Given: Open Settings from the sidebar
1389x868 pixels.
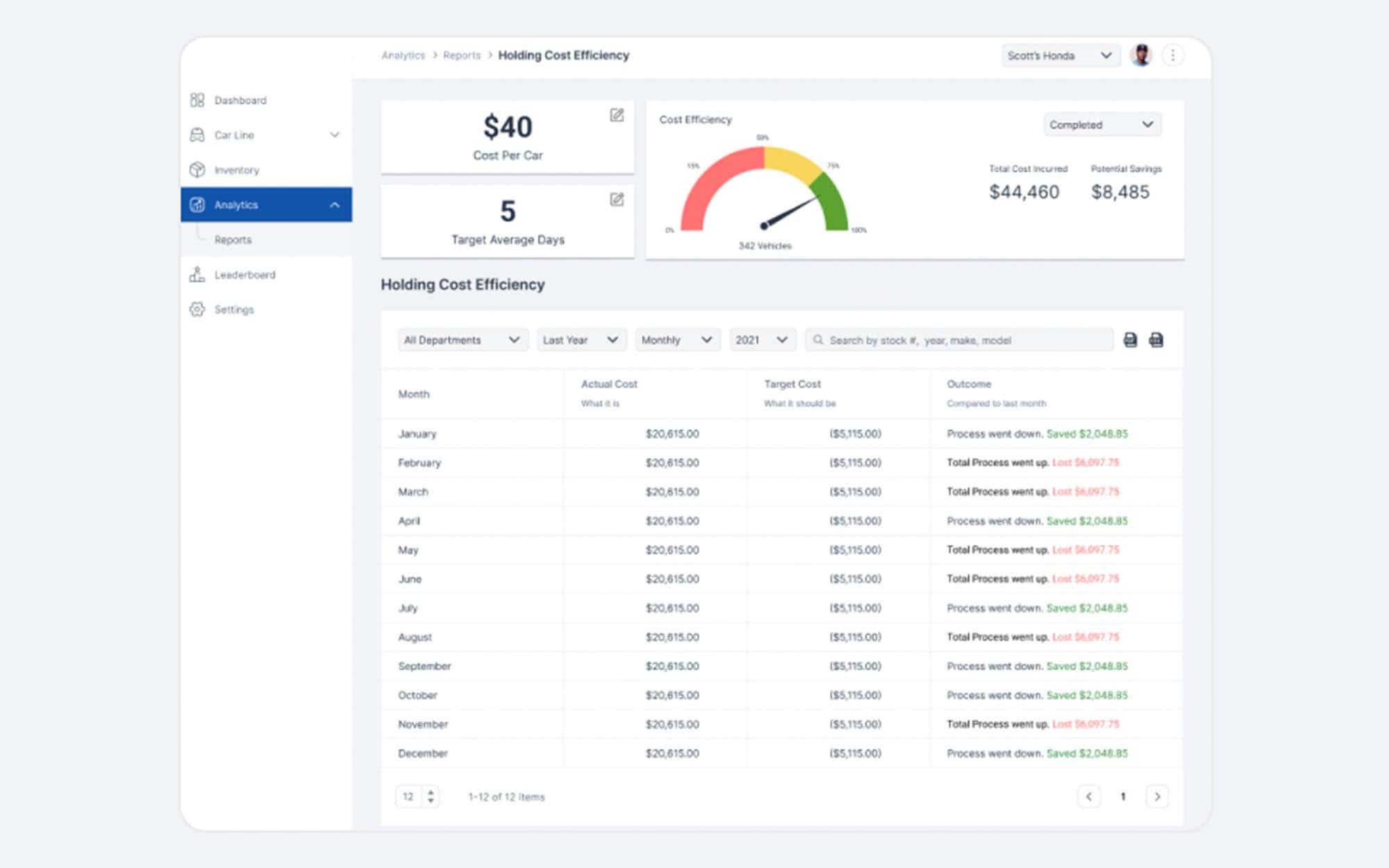Looking at the screenshot, I should pos(233,310).
